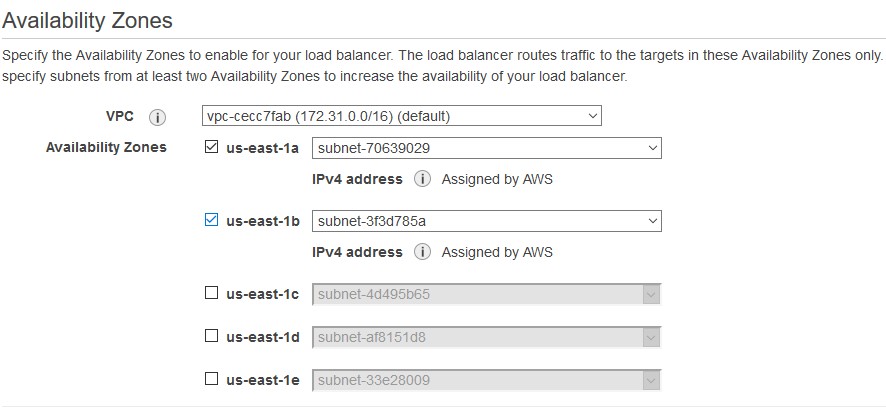Viewport: 886px width, 411px height.
Task: Click the disabled subnet-4d495b65 dropdown
Action: [x=487, y=294]
